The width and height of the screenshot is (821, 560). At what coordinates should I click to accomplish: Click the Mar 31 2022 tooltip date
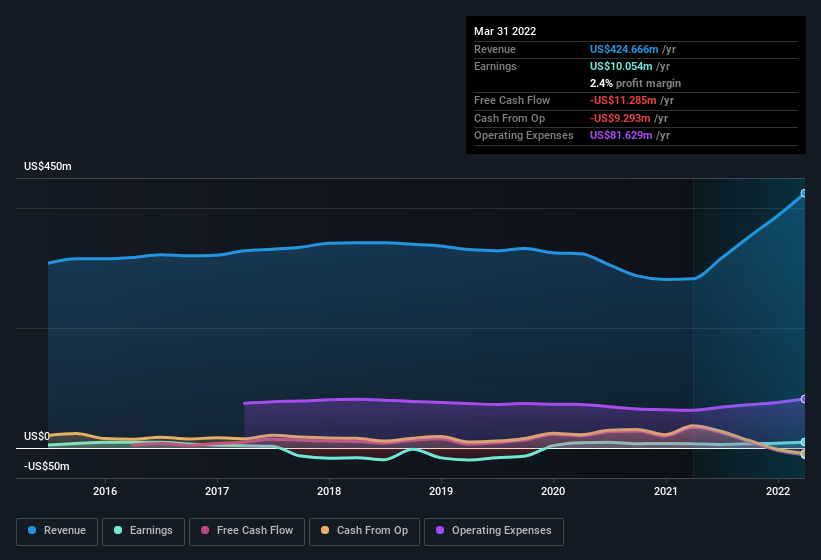tap(505, 31)
